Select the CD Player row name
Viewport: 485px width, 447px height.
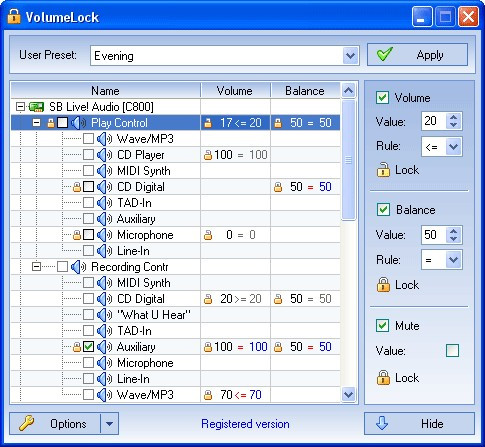pos(141,155)
